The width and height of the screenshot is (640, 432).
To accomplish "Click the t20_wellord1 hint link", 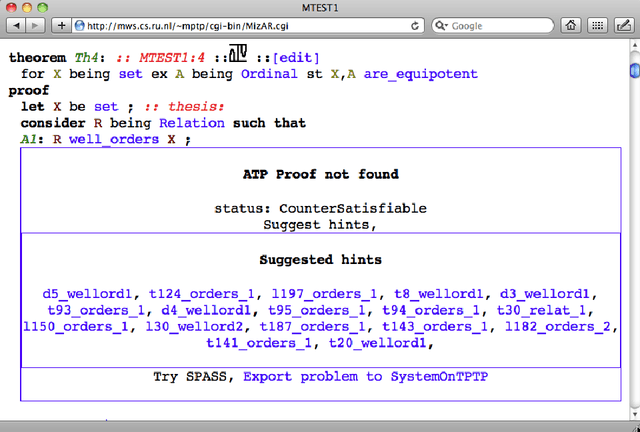I will coord(381,343).
